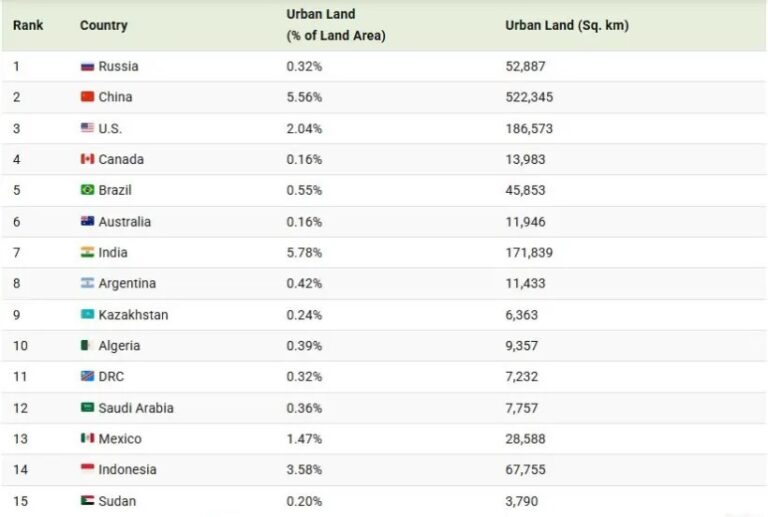The height and width of the screenshot is (517, 768).
Task: Click the Saudi Arabia flag icon
Action: point(87,407)
